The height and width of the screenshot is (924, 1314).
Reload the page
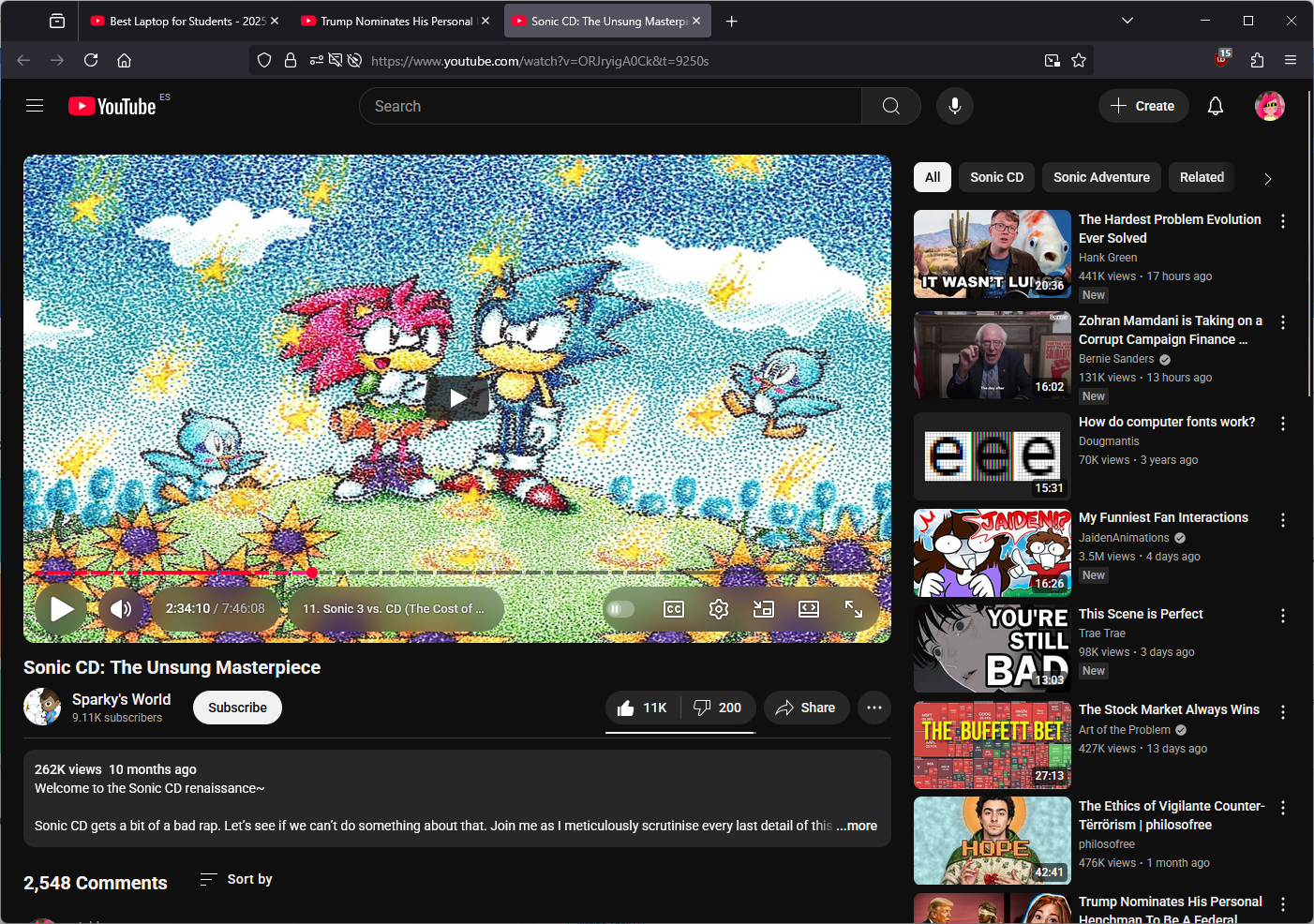pos(91,60)
